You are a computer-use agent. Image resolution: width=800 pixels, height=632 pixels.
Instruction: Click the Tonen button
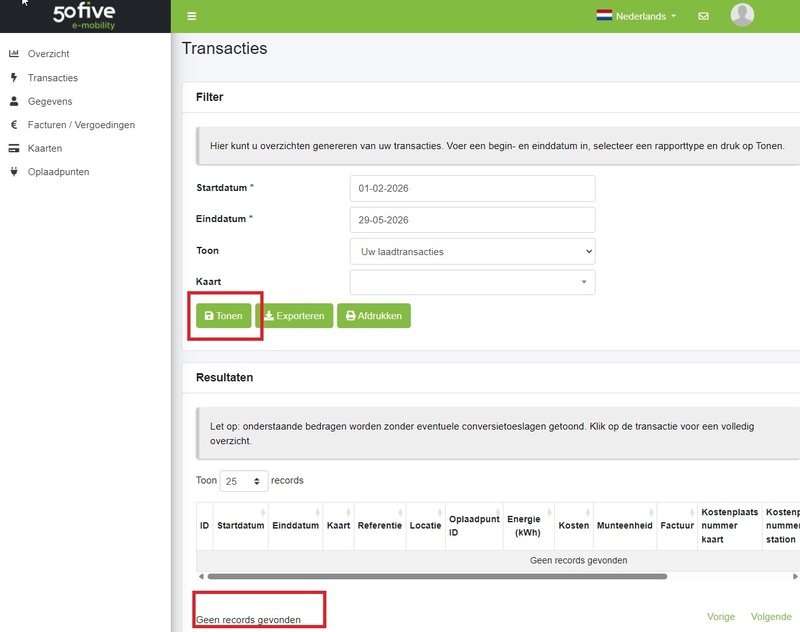[223, 316]
